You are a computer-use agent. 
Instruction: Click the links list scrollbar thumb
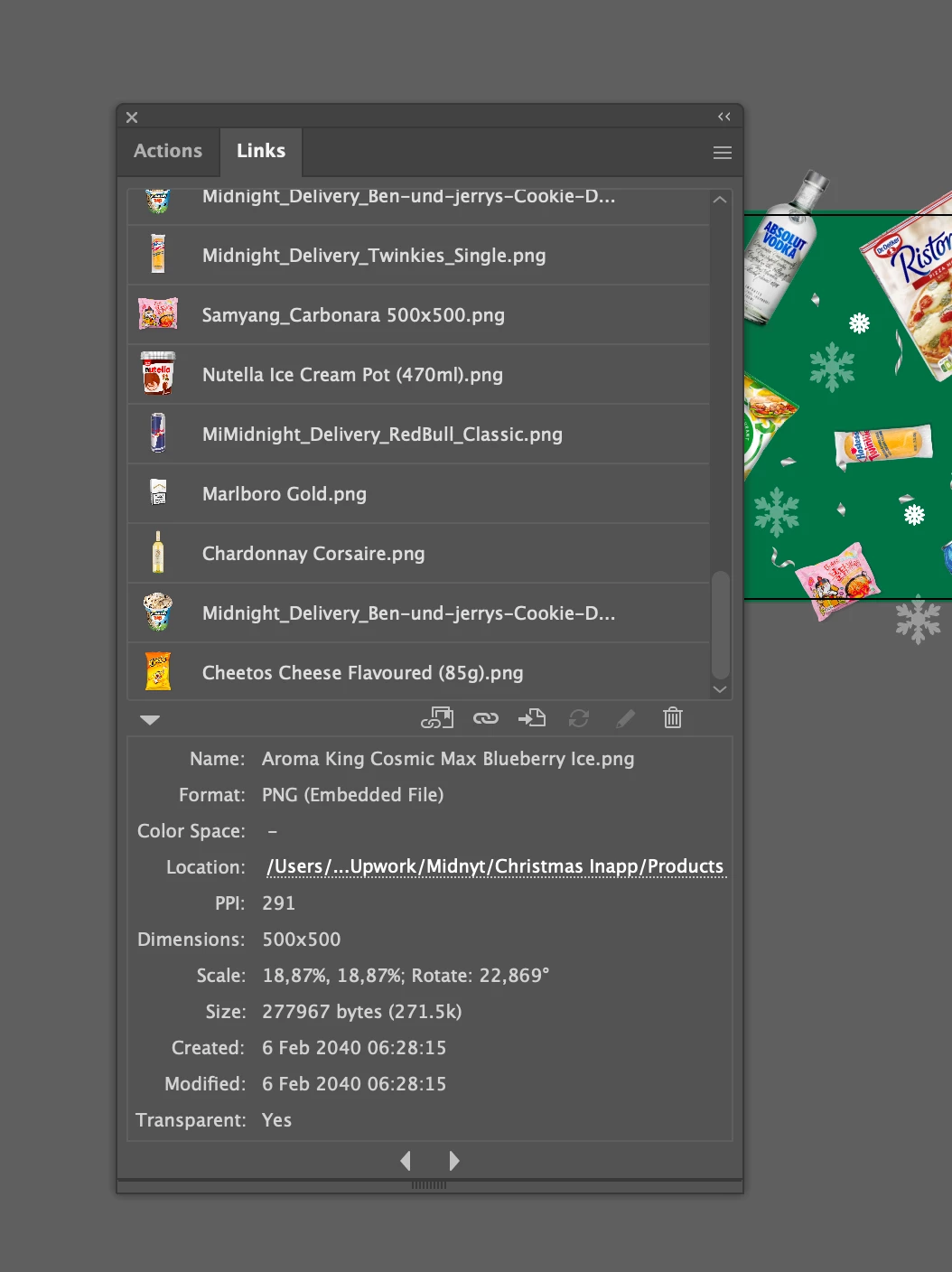tap(720, 624)
